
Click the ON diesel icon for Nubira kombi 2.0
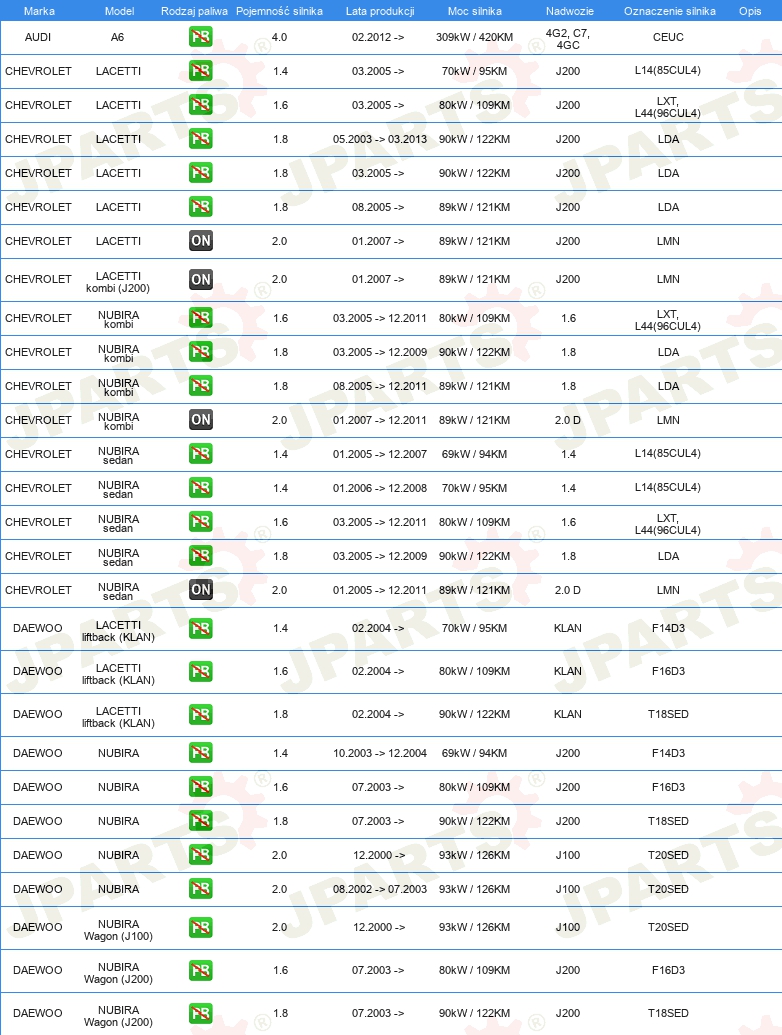pos(201,420)
